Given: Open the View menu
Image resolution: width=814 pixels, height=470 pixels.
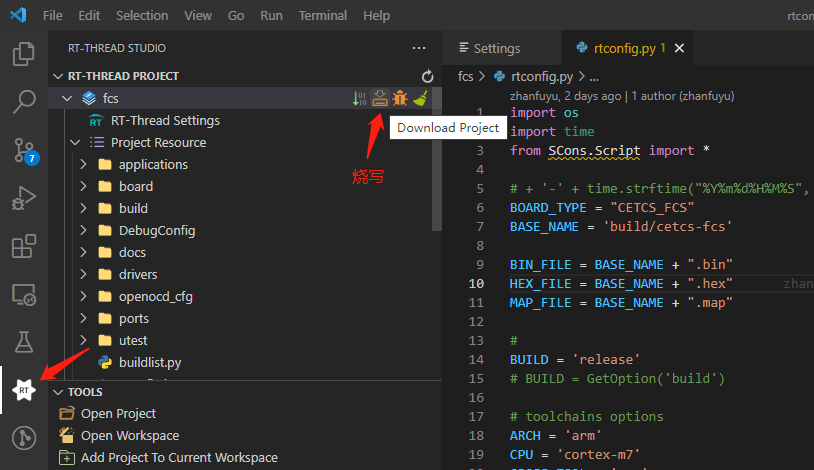Looking at the screenshot, I should point(198,16).
